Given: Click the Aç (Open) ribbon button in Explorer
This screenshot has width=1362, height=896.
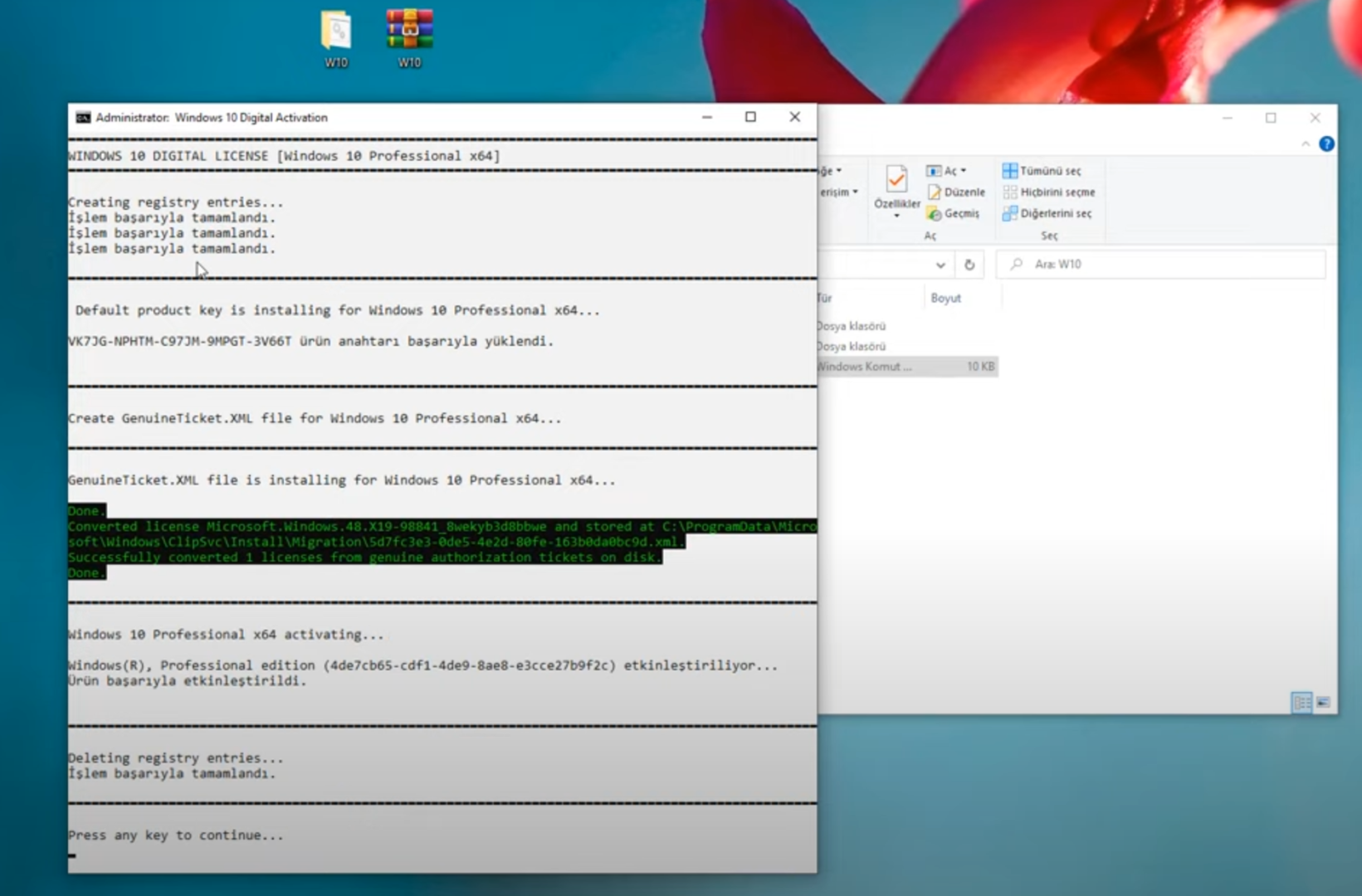Looking at the screenshot, I should [x=941, y=171].
